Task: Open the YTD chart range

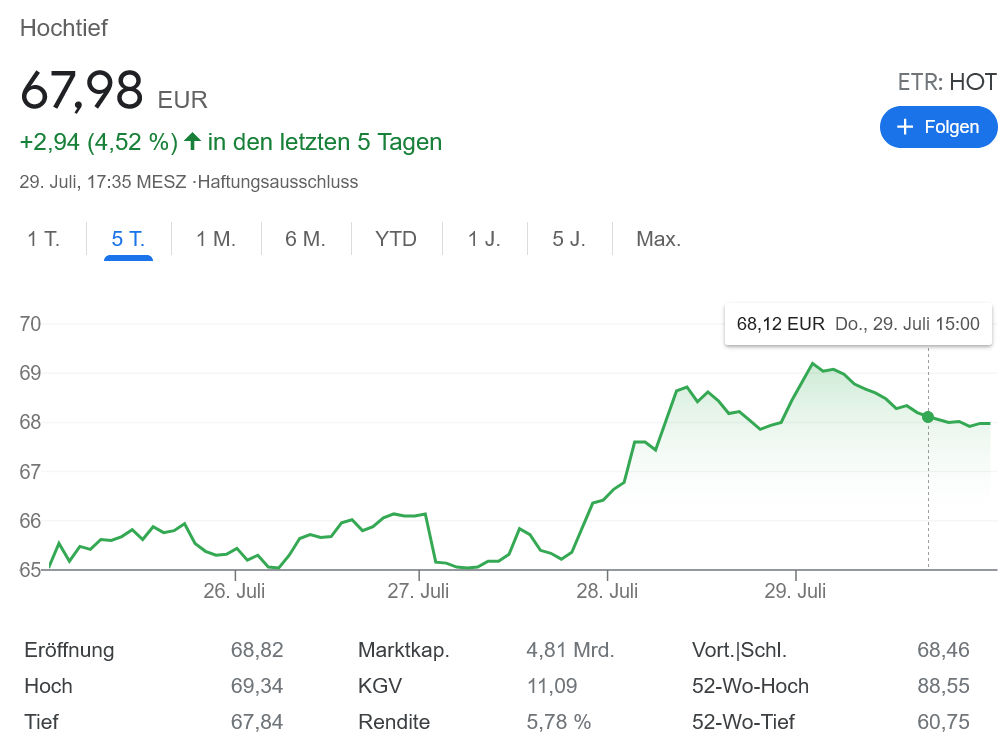Action: tap(396, 239)
